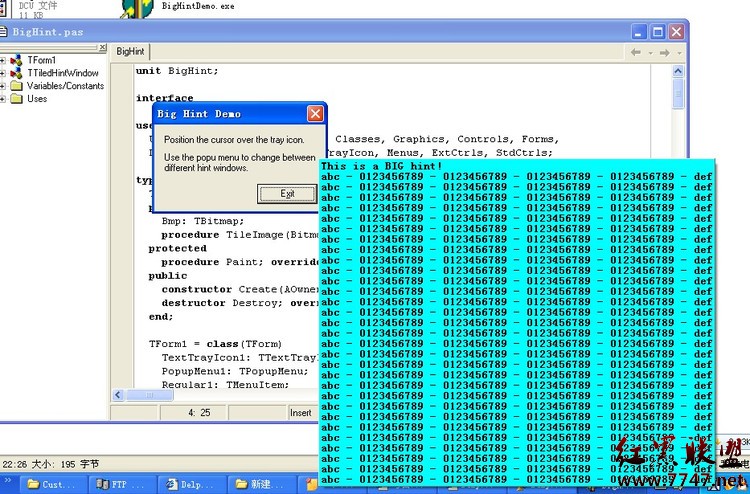
Task: Click the Insert mode status indicator
Action: click(x=300, y=413)
